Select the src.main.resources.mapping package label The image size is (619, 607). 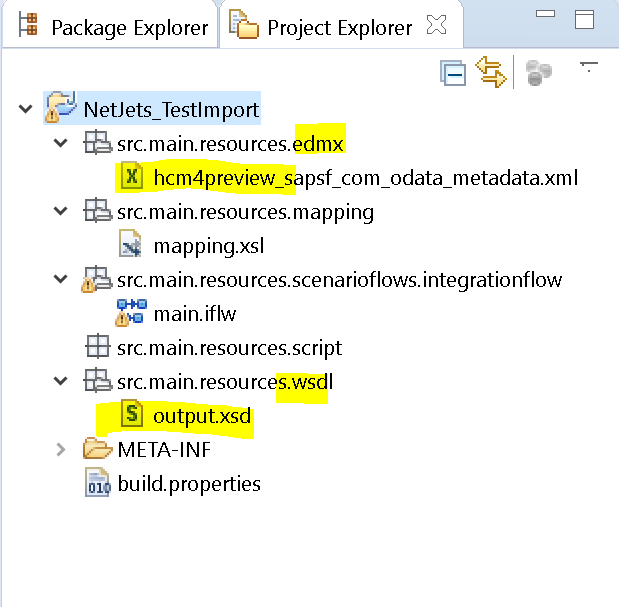coord(245,212)
